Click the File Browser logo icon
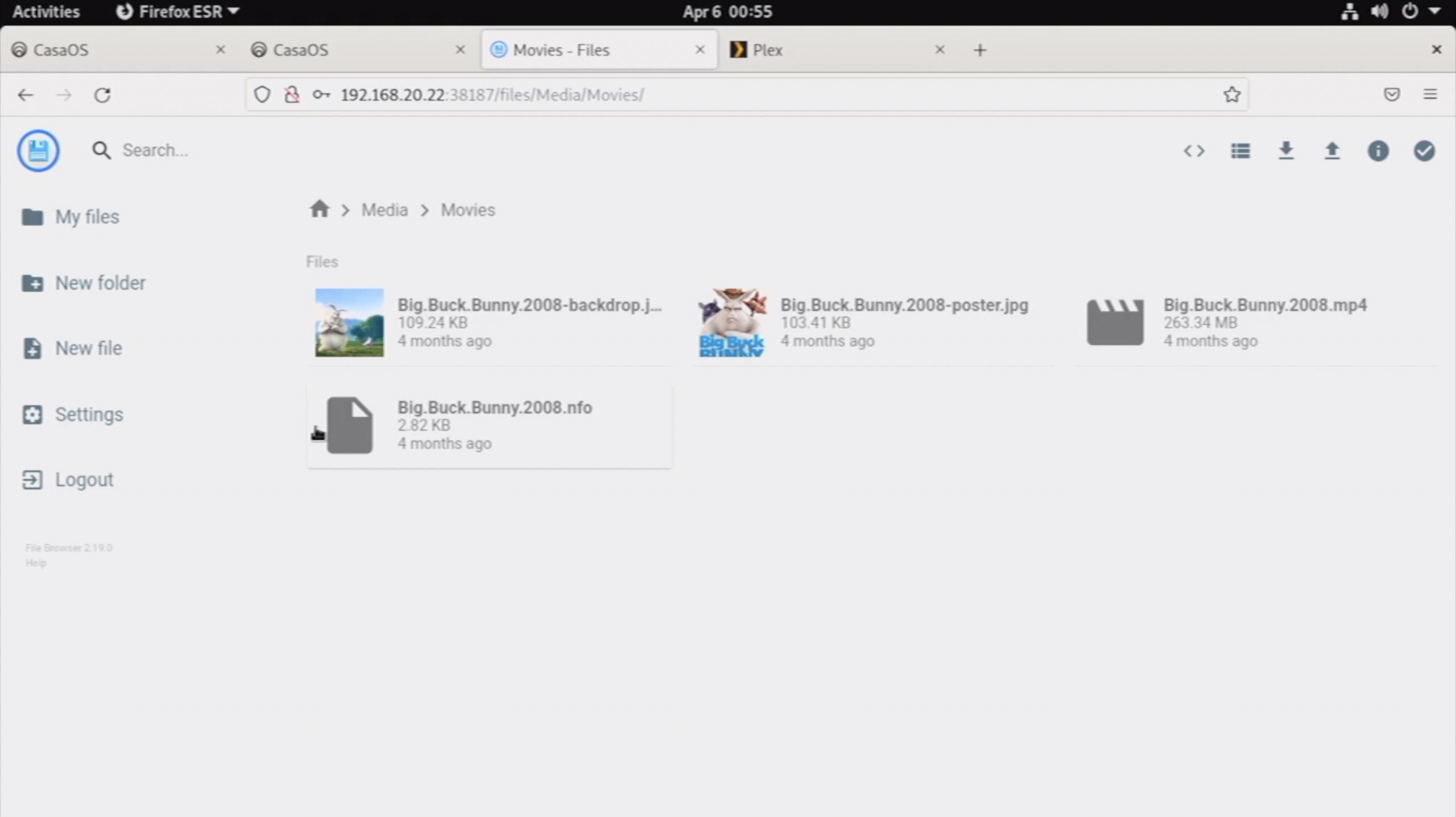Screen dimensions: 1456x817 coord(38,151)
